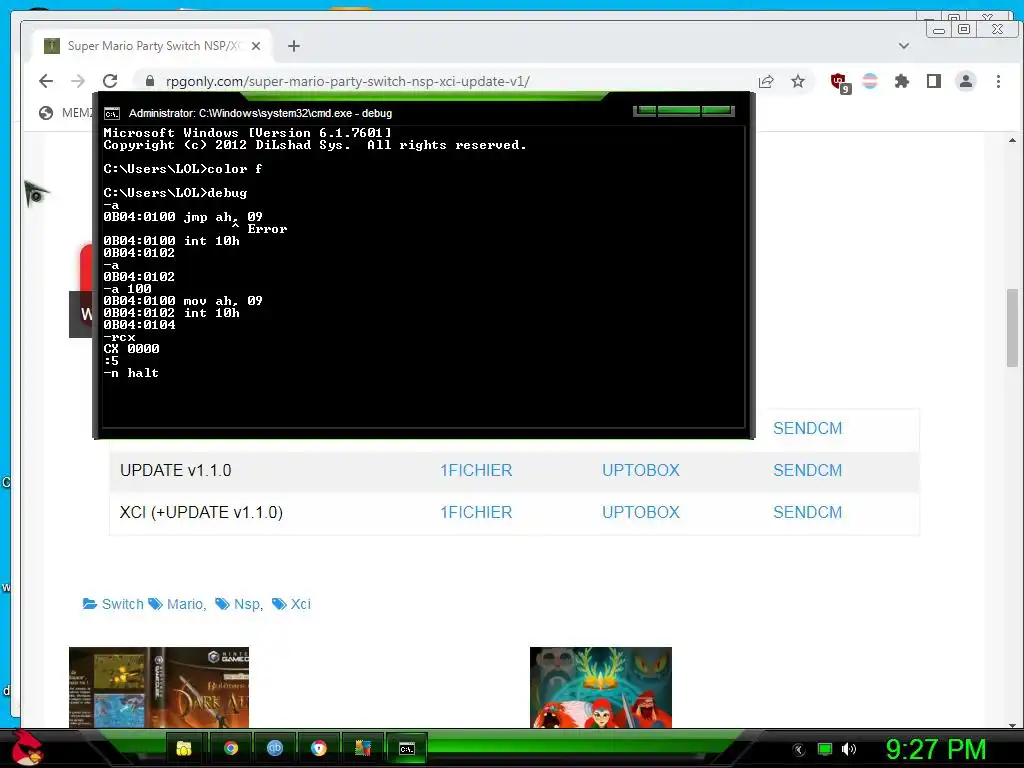Click inside the debug console text area
The height and width of the screenshot is (768, 1024).
click(423, 276)
